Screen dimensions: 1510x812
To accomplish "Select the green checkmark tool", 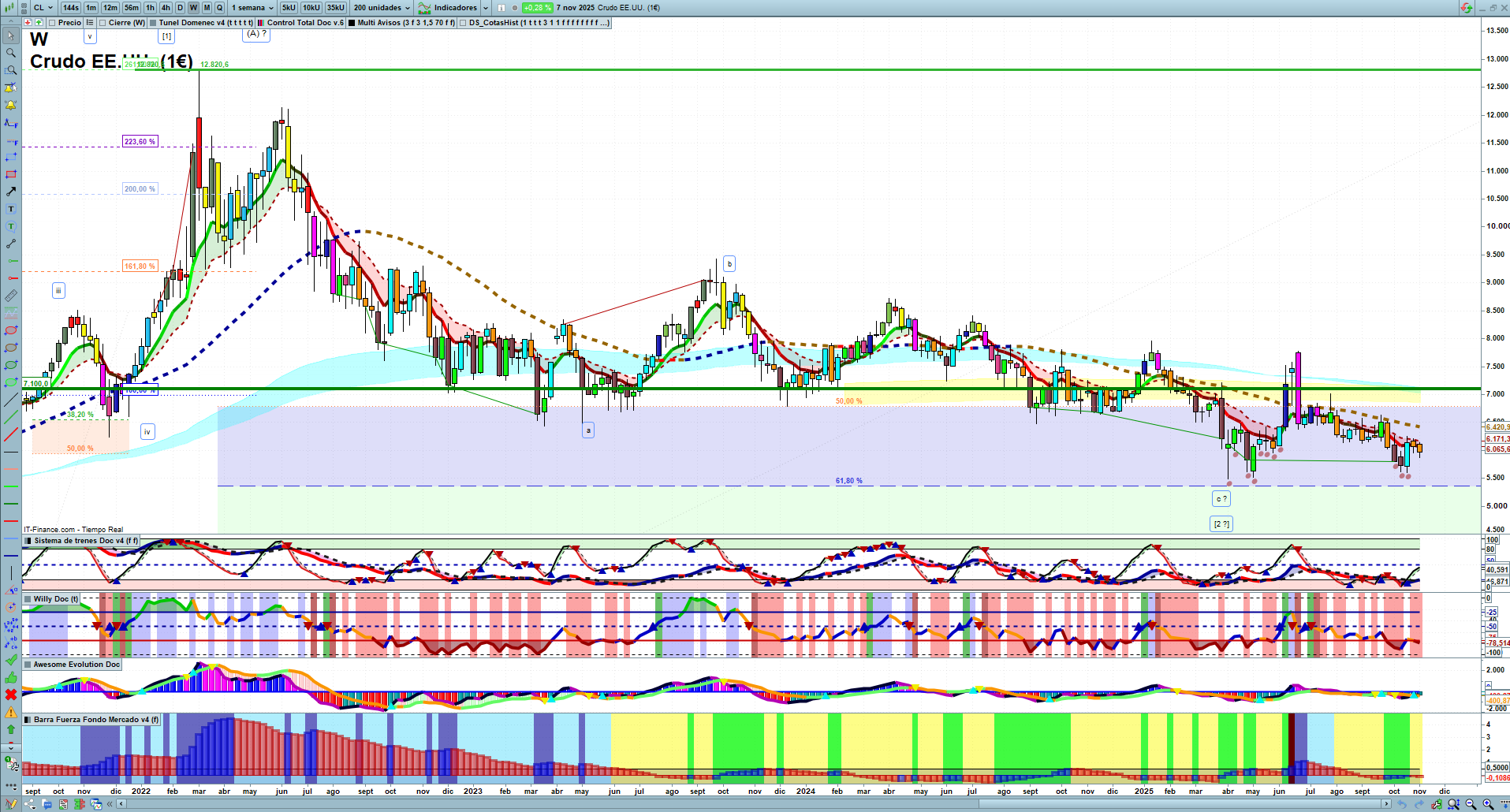I will pyautogui.click(x=11, y=660).
